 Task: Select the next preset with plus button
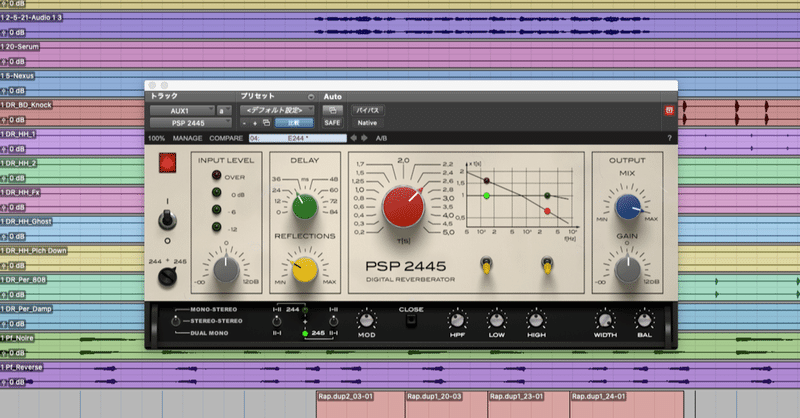[x=255, y=123]
